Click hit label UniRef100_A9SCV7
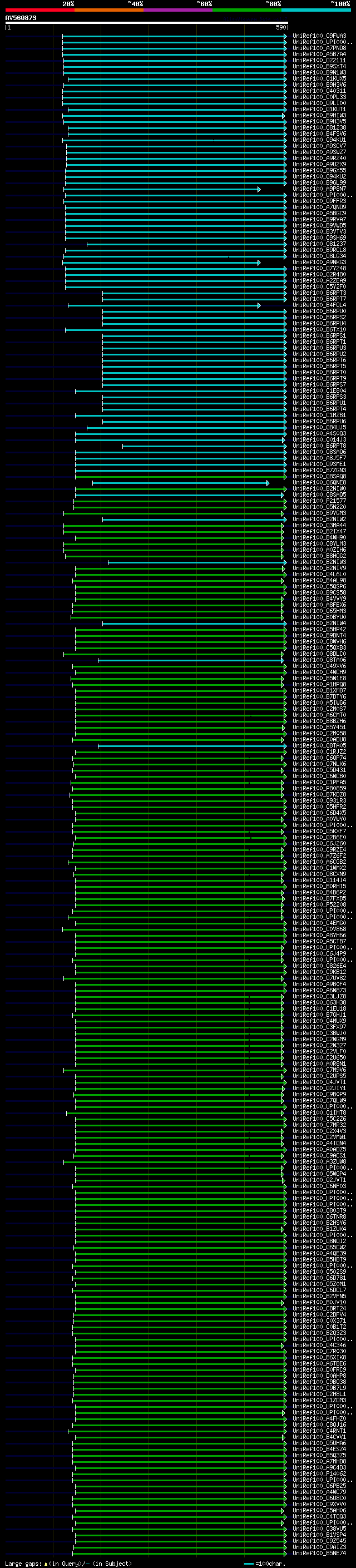356x1568 pixels. [319, 146]
